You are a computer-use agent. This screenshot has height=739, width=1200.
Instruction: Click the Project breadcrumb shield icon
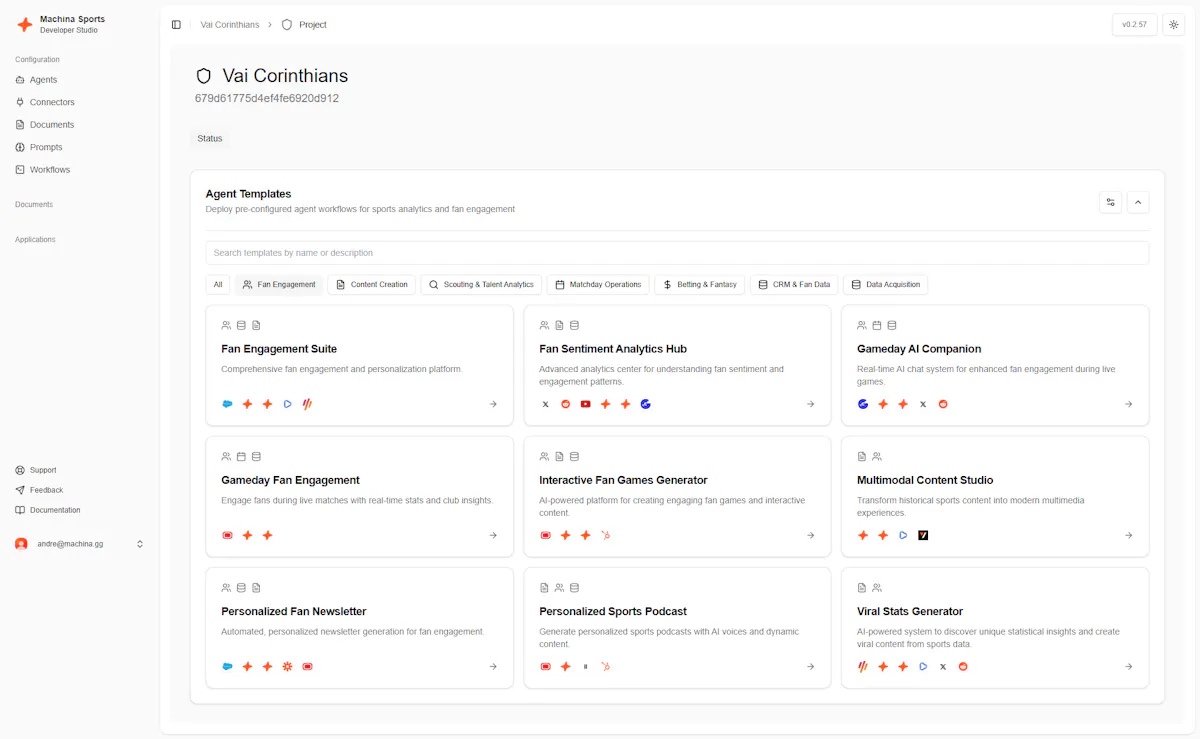(x=287, y=25)
